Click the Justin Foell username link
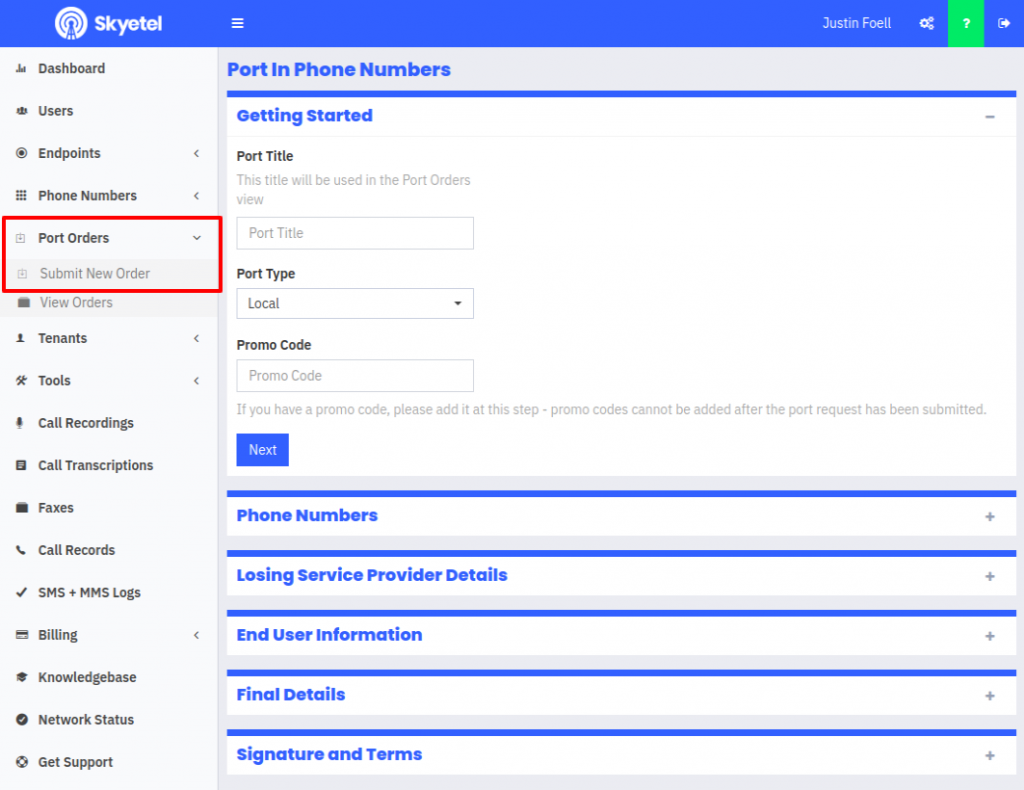This screenshot has height=790, width=1024. tap(856, 24)
